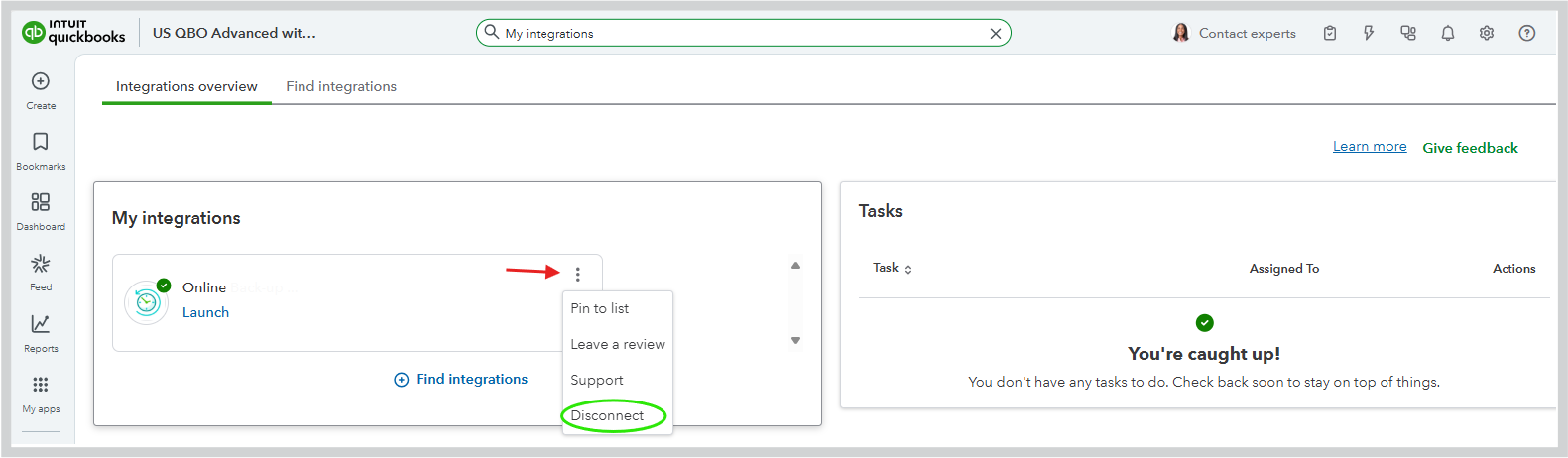Open the settings gear icon

[x=1487, y=33]
